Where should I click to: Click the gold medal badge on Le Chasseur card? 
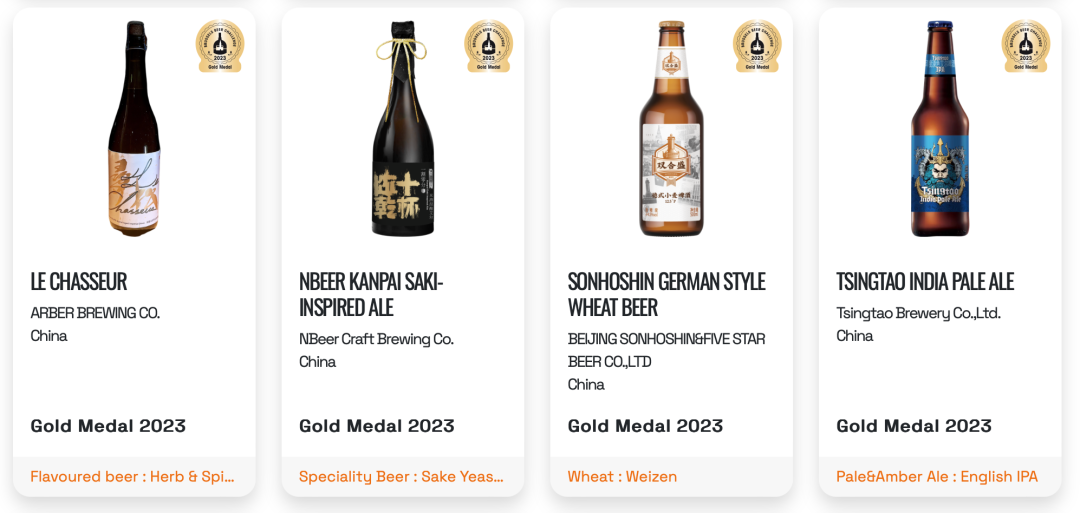coord(220,46)
